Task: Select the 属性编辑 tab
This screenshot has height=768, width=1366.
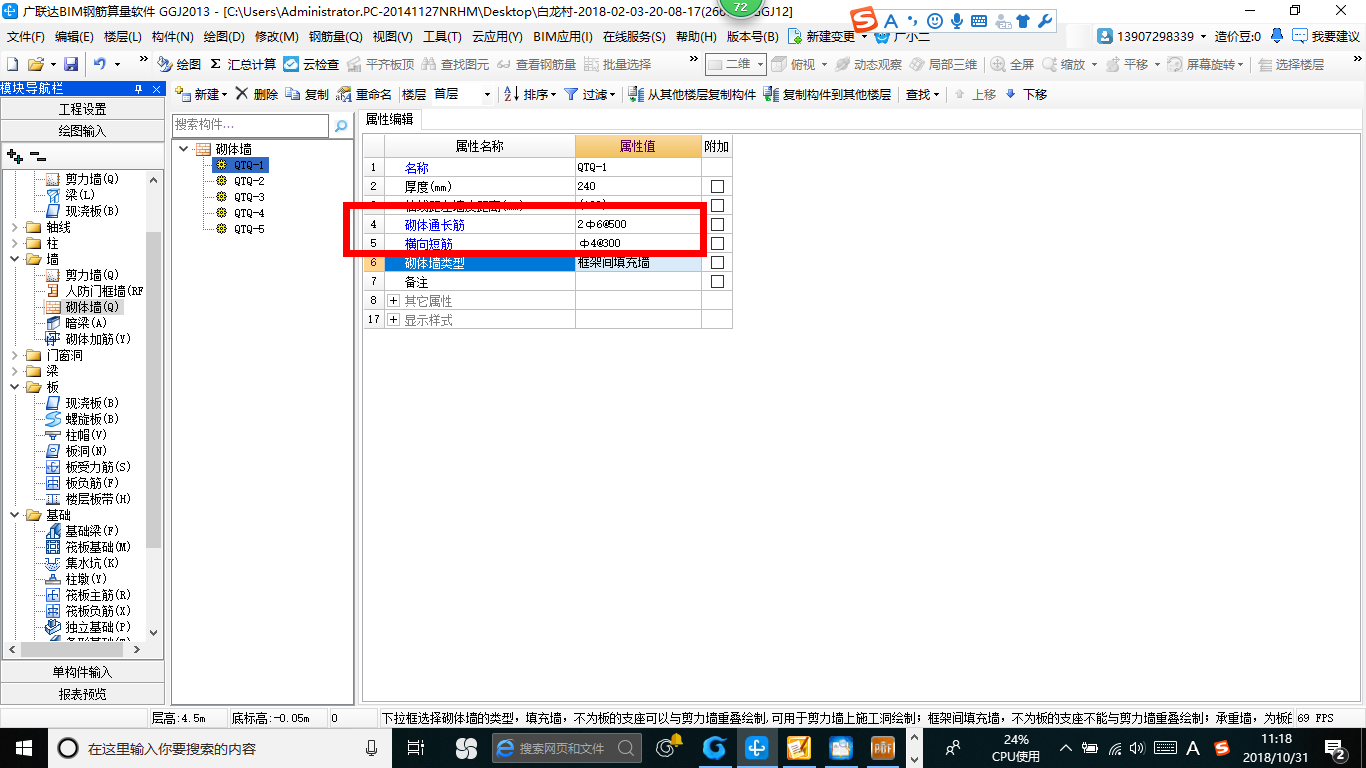Action: point(389,119)
